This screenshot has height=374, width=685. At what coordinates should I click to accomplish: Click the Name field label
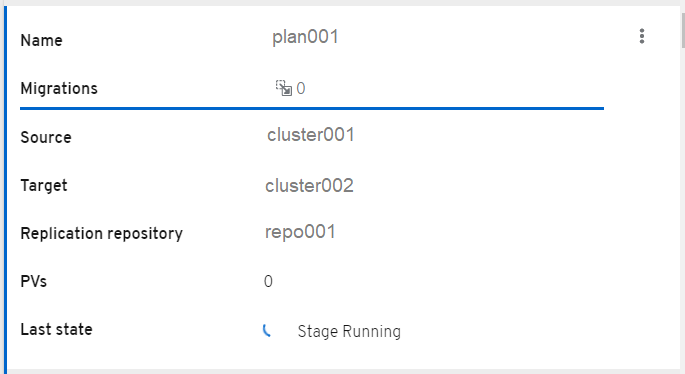tap(42, 41)
